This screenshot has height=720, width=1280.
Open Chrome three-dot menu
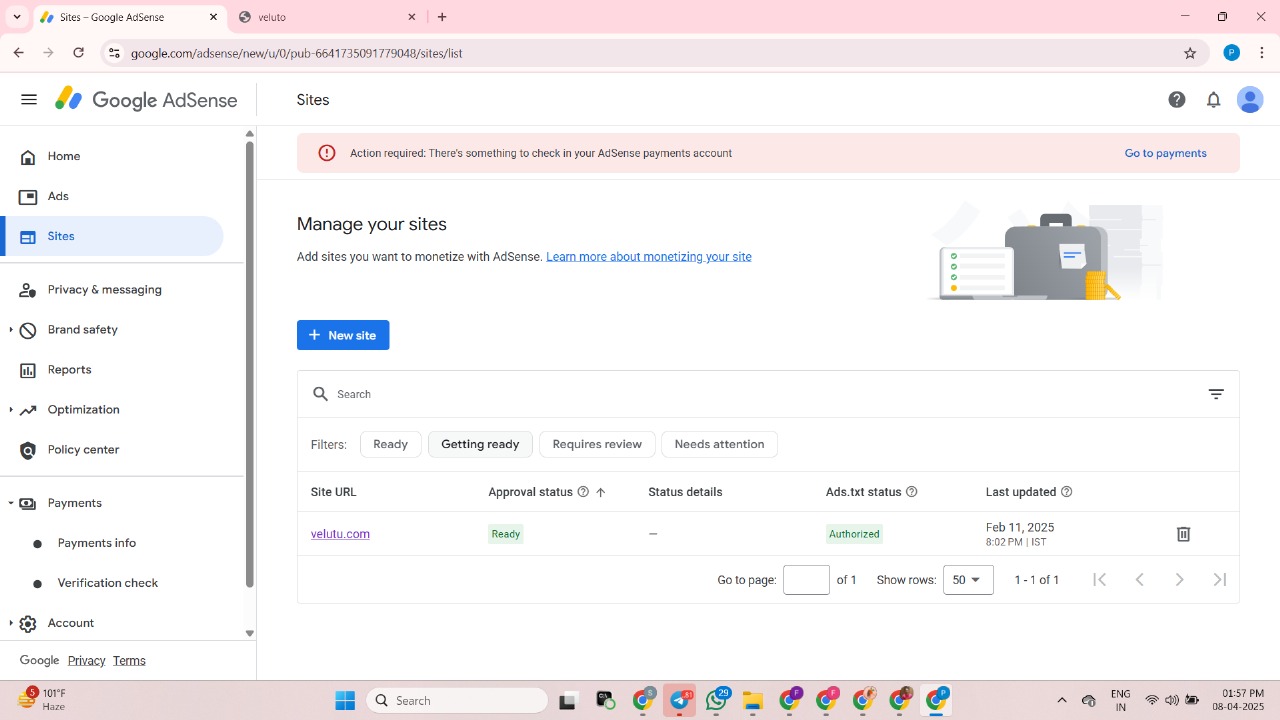1262,53
